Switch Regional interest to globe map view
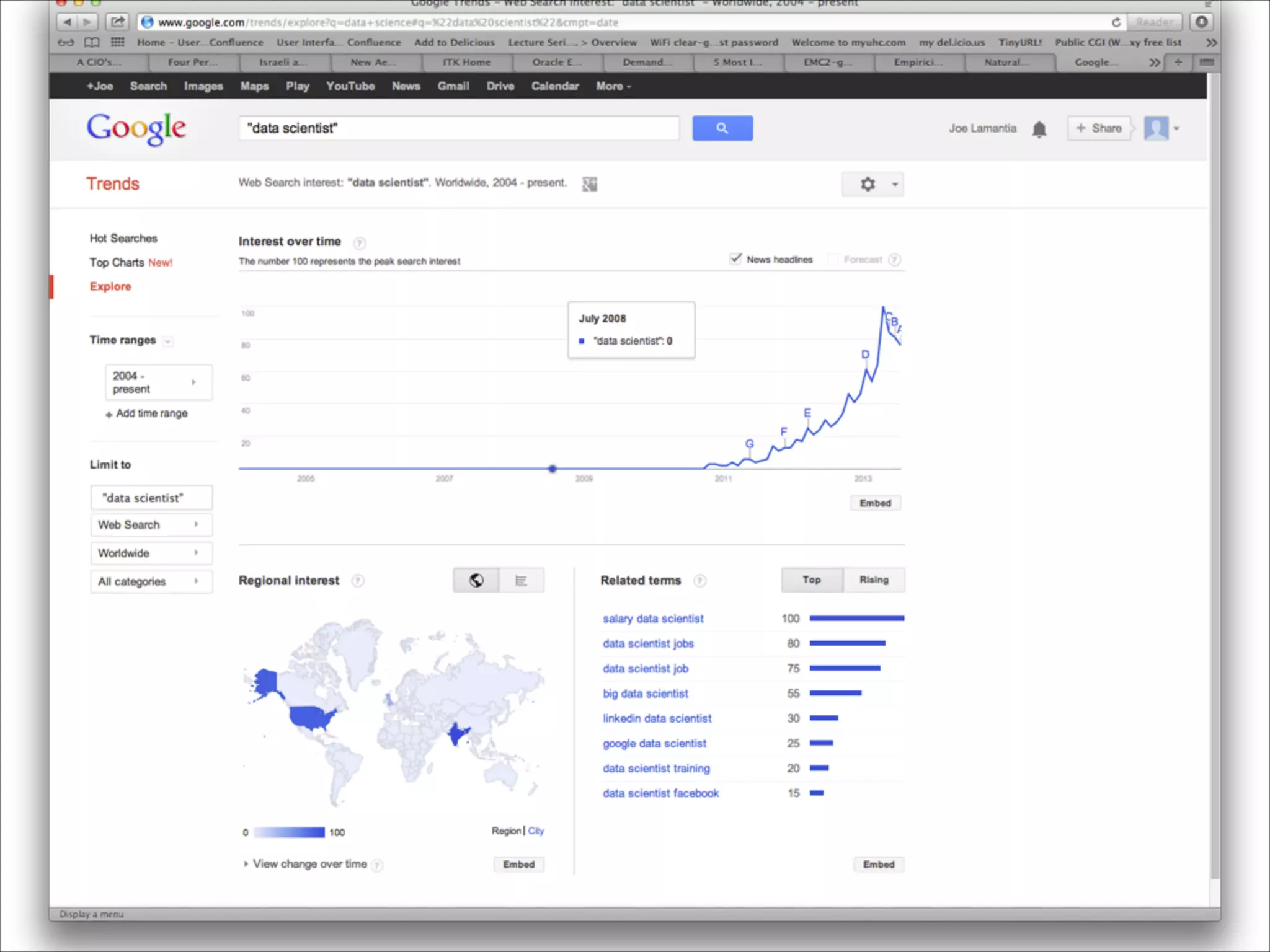Viewport: 1270px width, 952px height. [476, 580]
